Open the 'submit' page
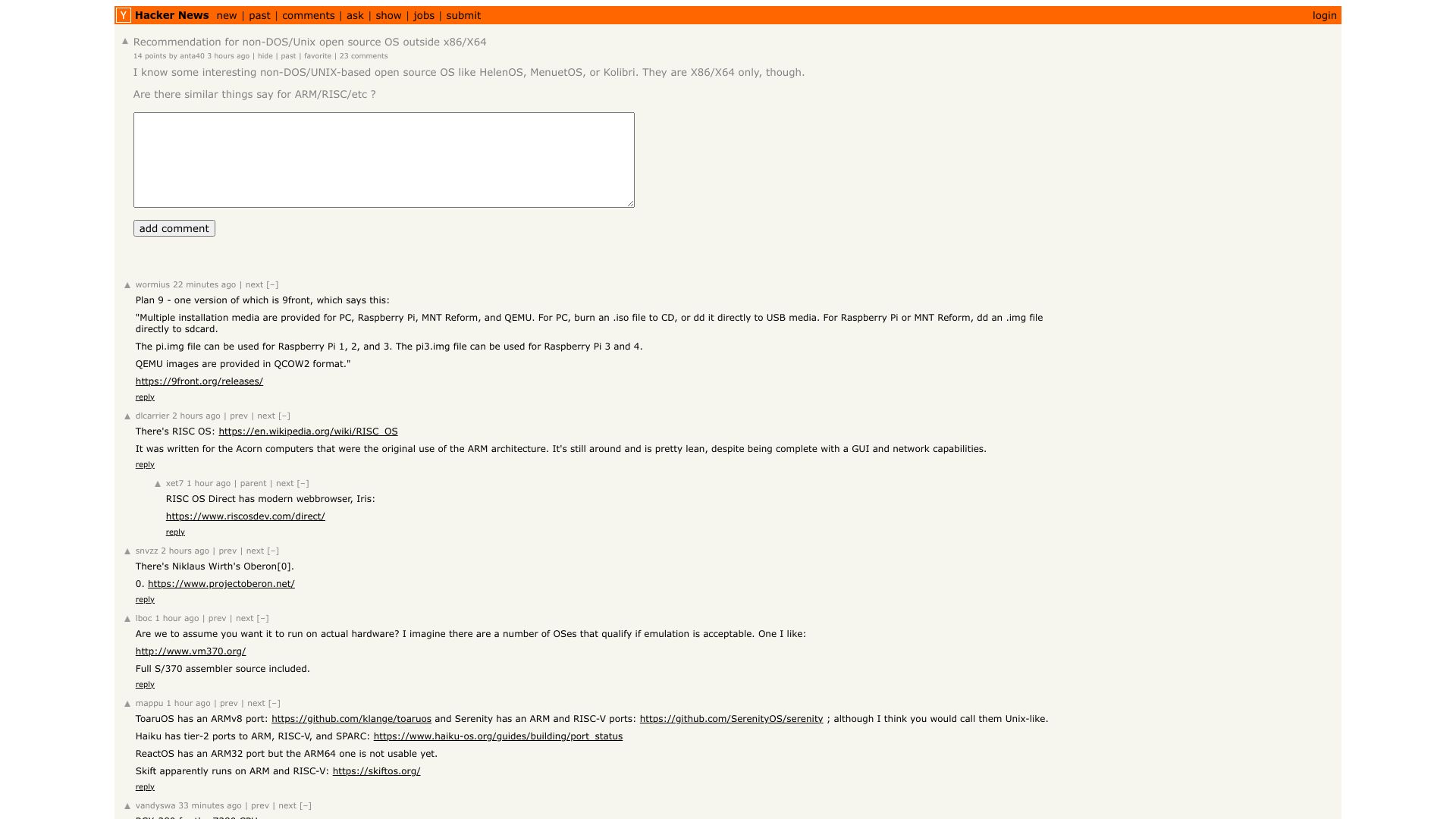The width and height of the screenshot is (1456, 819). pos(463,15)
